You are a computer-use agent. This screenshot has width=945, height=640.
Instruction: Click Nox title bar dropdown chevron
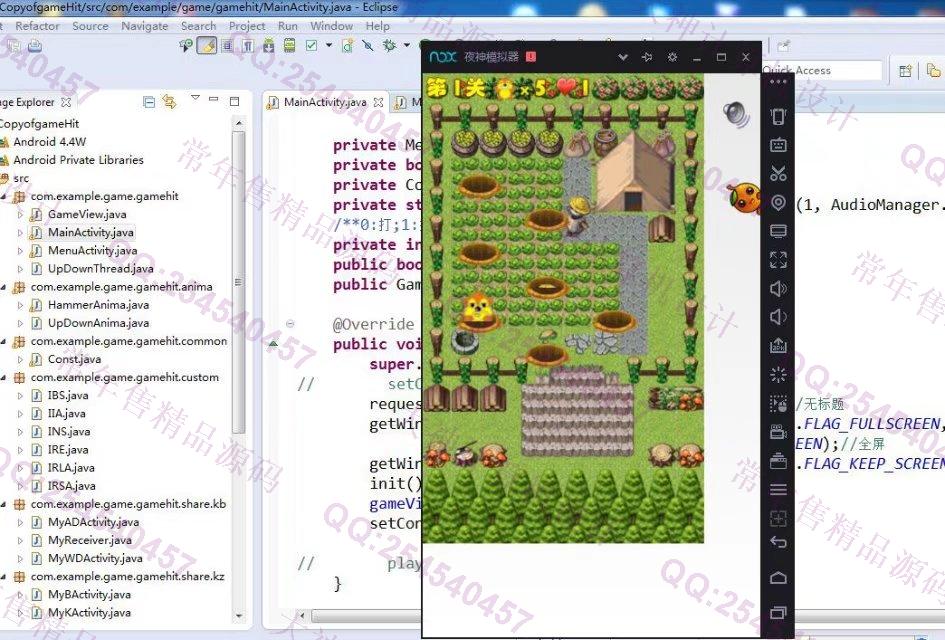(x=623, y=57)
